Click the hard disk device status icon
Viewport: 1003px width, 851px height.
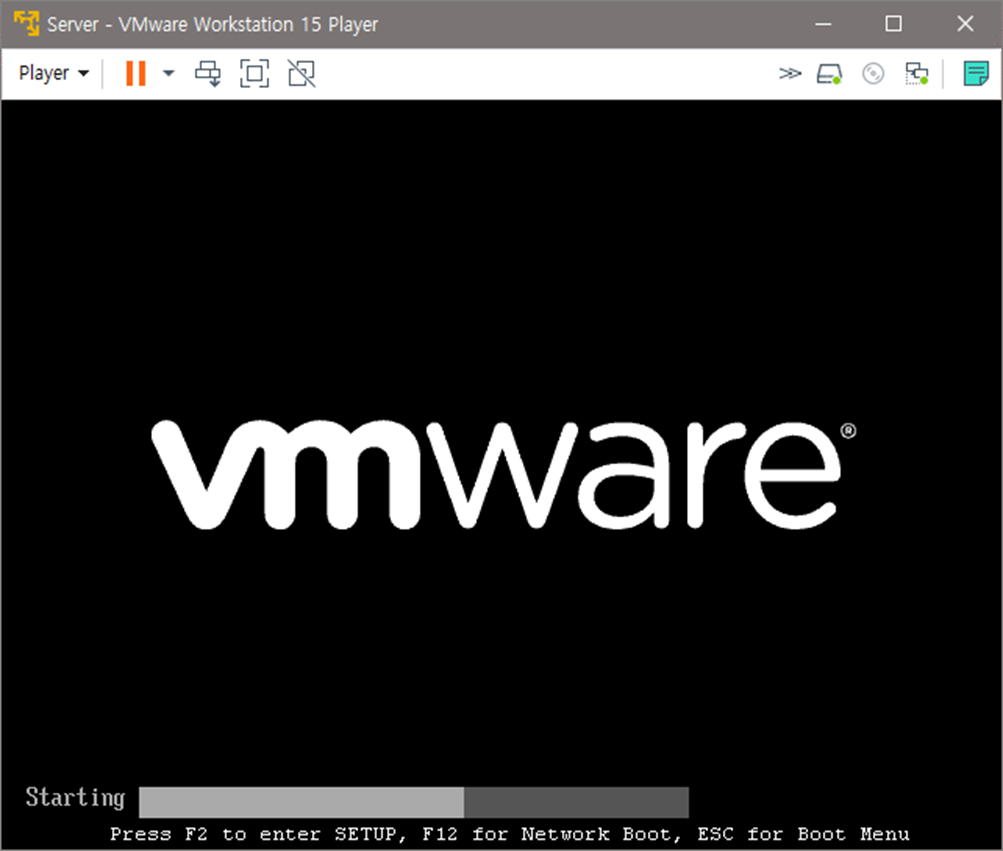click(x=828, y=73)
